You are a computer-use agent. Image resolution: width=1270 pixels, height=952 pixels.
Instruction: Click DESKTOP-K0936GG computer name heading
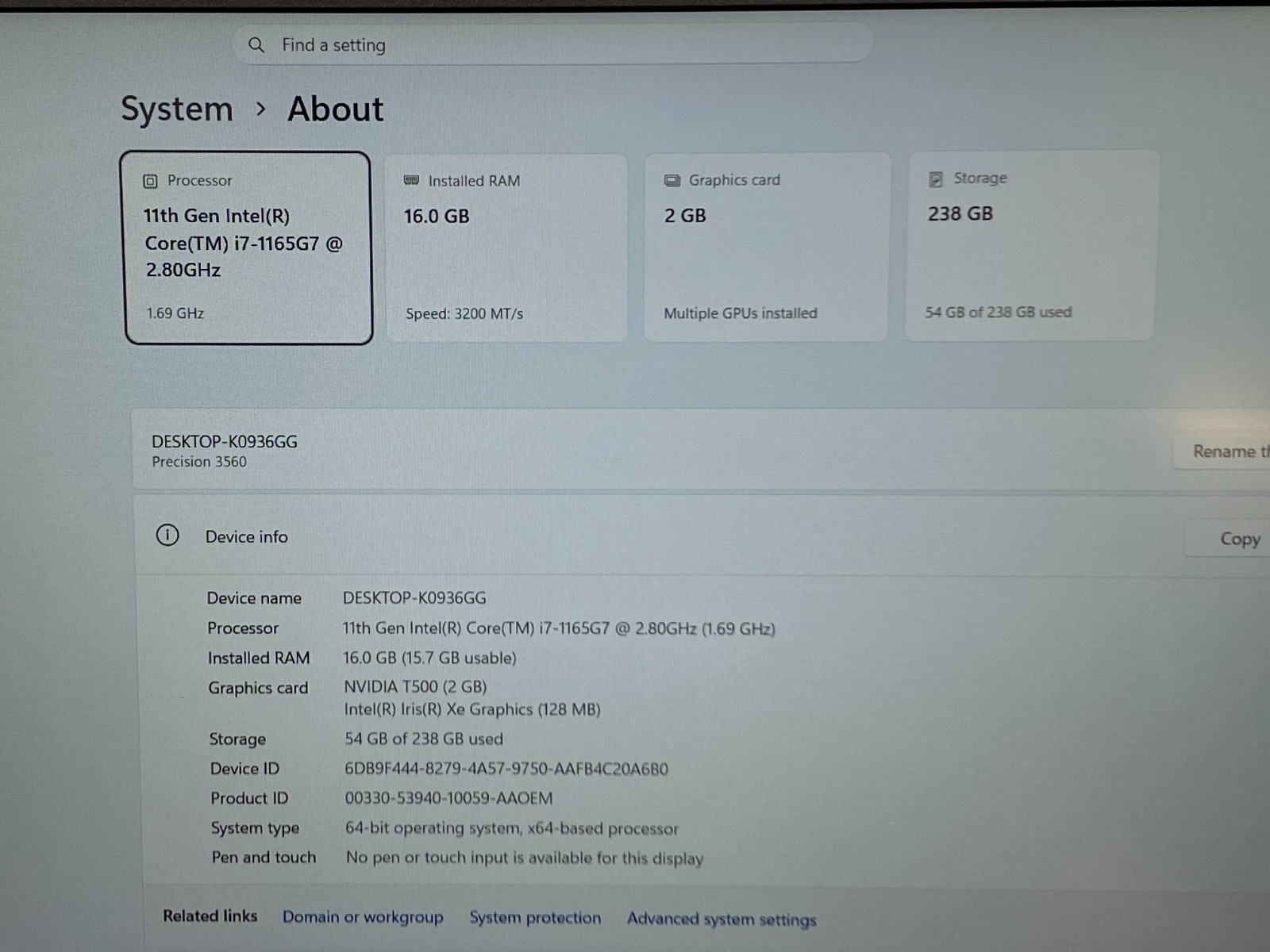tap(225, 442)
